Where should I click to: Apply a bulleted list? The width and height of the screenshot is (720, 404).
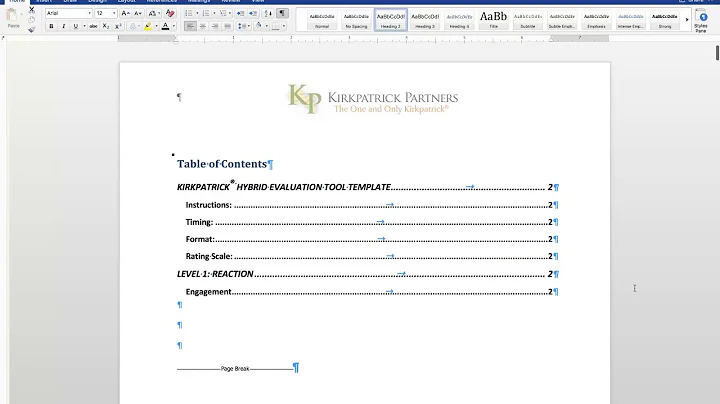189,13
